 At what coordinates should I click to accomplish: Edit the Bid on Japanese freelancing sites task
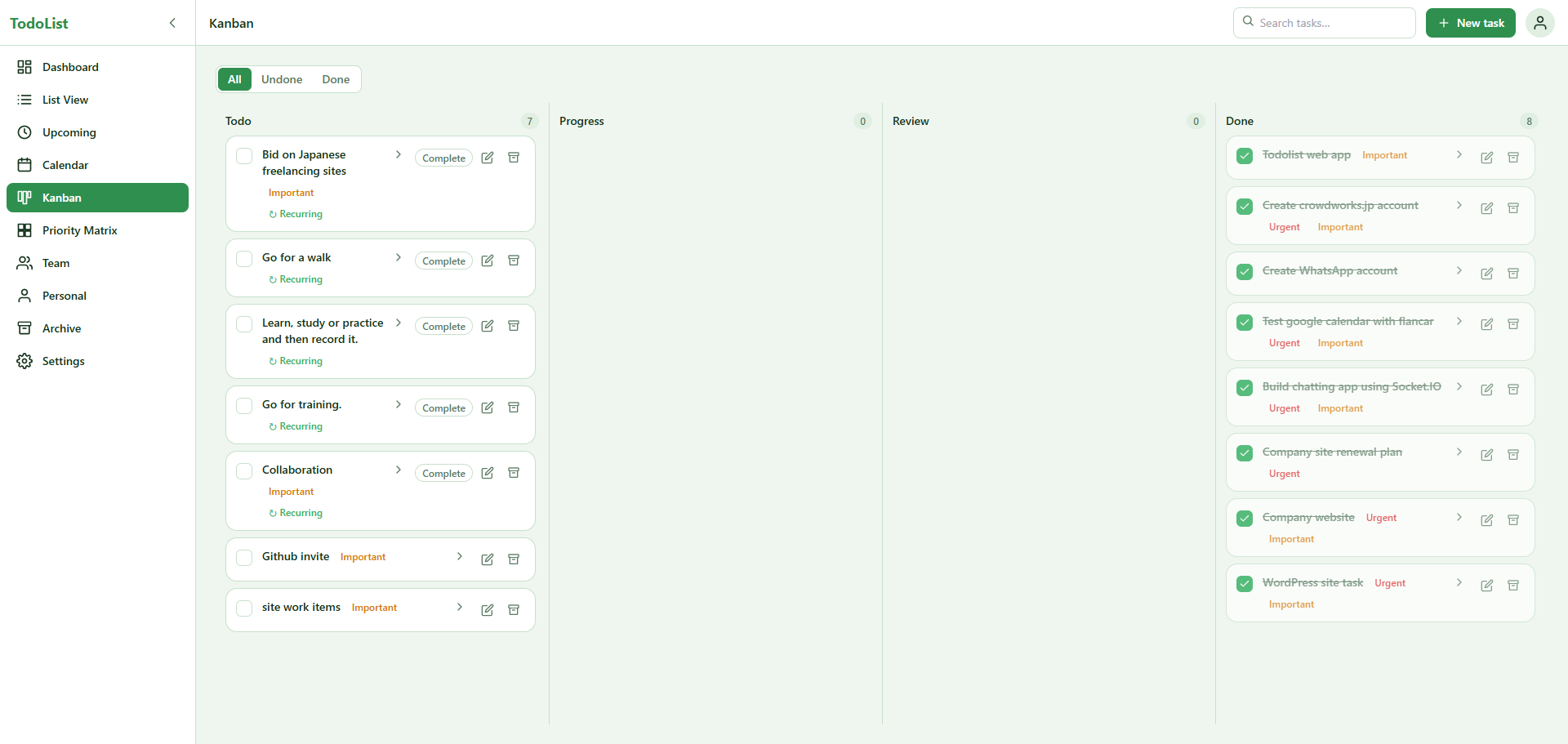[488, 158]
